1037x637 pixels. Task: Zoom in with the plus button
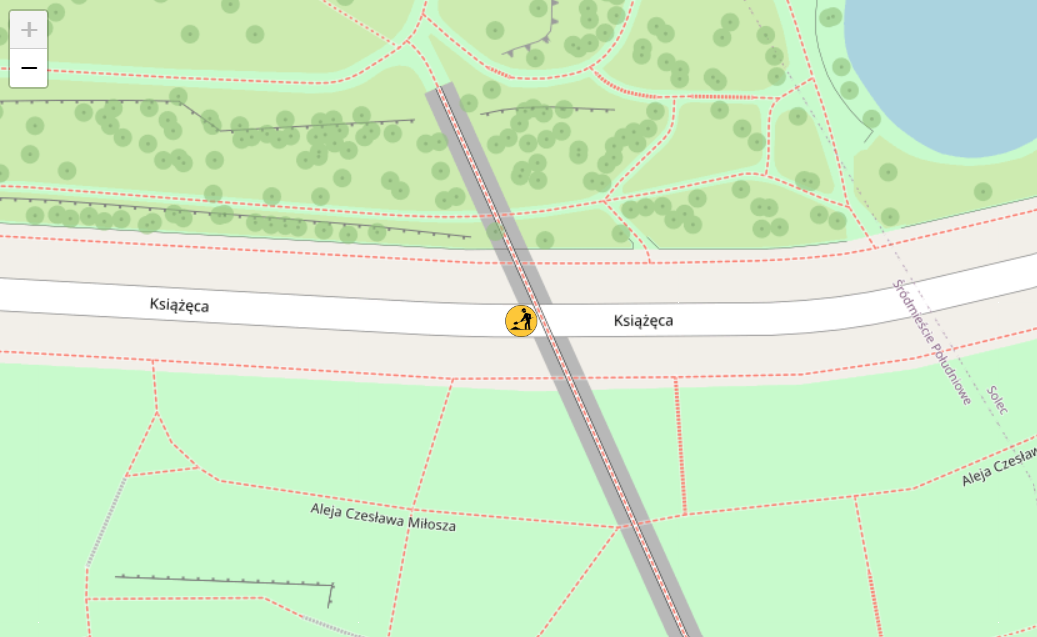[x=28, y=30]
